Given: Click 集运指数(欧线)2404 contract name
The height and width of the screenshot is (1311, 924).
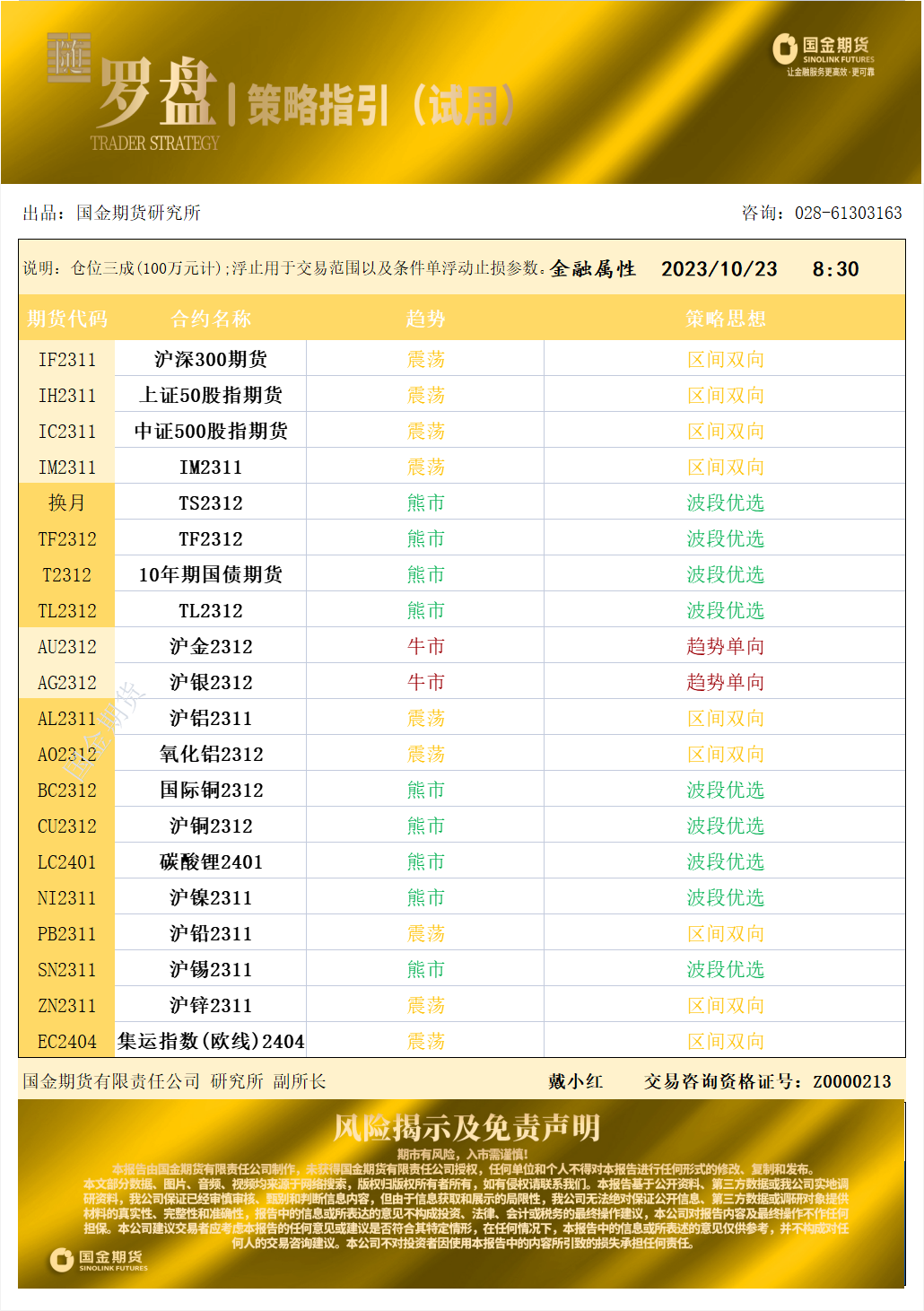Looking at the screenshot, I should click(211, 1041).
